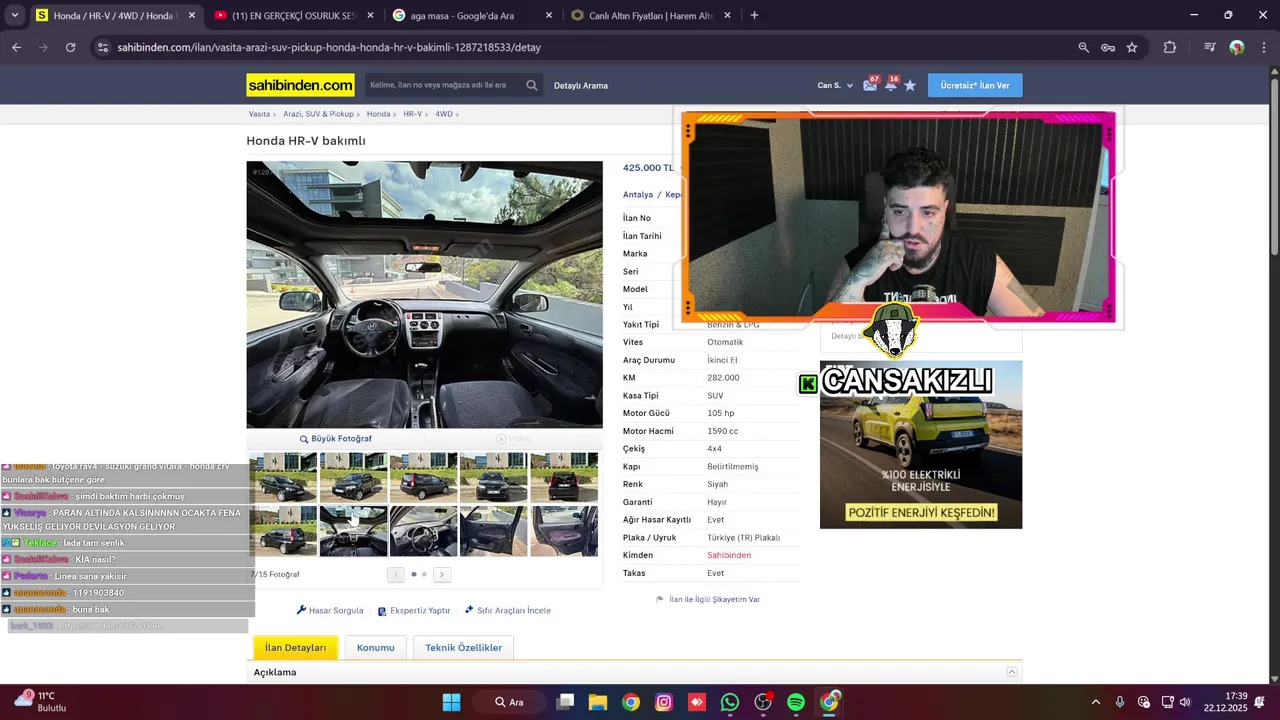Open the password key icon in address bar
This screenshot has height=720, width=1280.
pyautogui.click(x=1108, y=47)
